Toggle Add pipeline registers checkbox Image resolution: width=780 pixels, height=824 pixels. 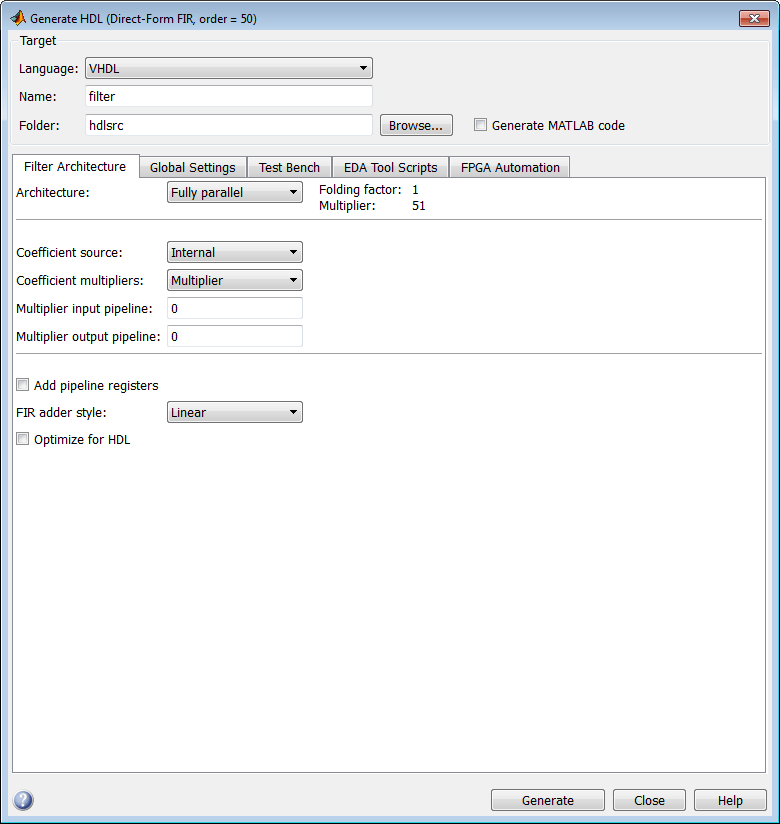coord(23,385)
